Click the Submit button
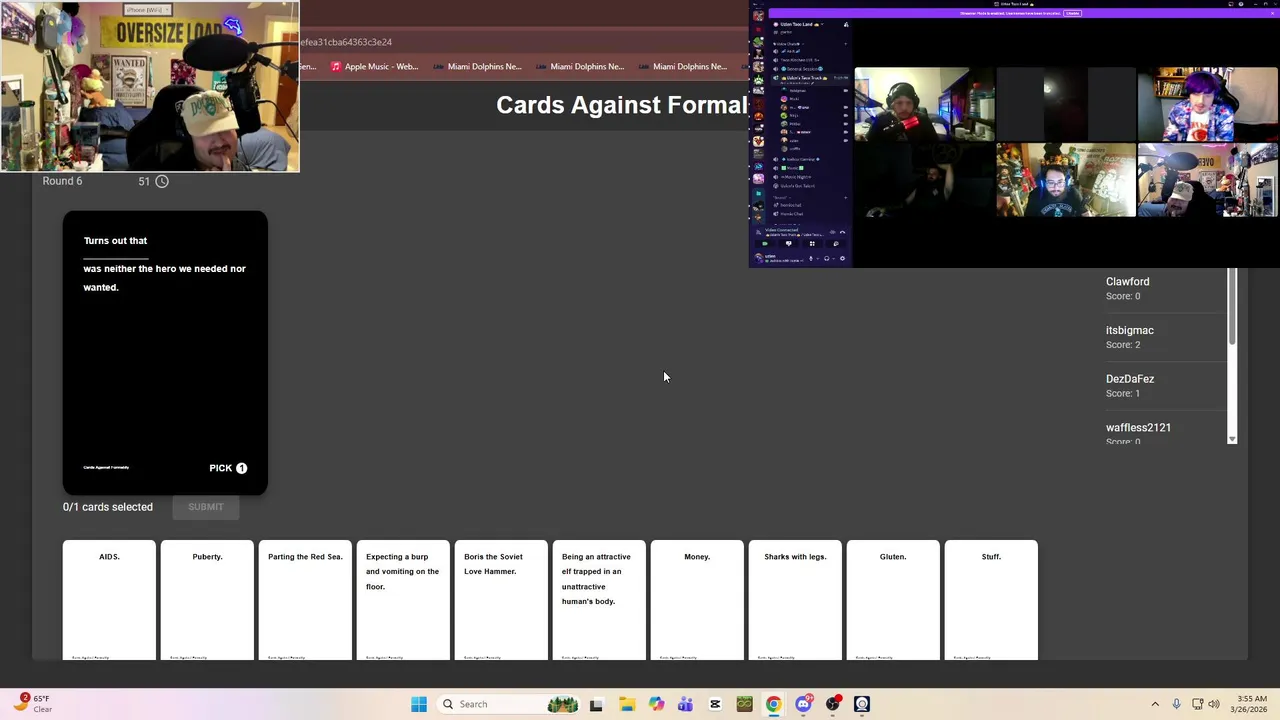The image size is (1280, 720). 206,507
